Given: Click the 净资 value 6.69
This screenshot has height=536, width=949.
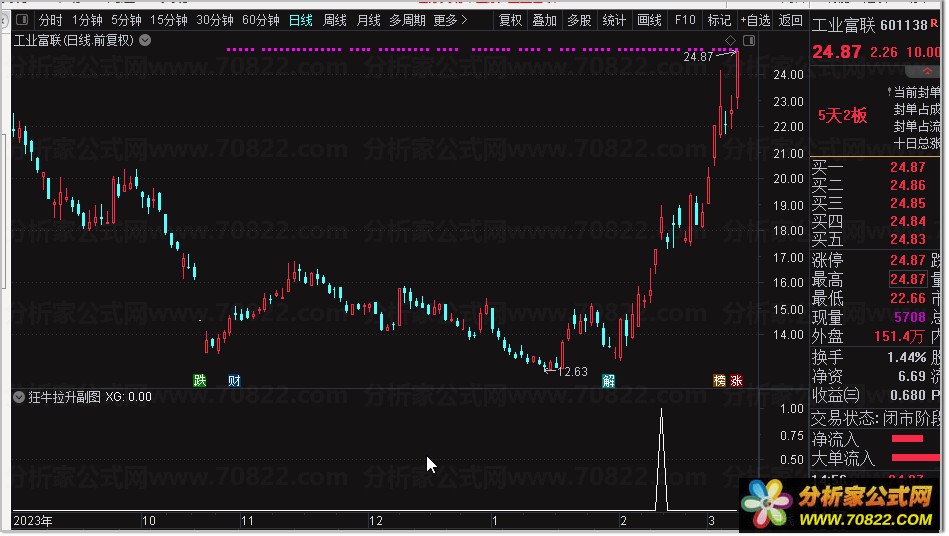Looking at the screenshot, I should pyautogui.click(x=911, y=376).
